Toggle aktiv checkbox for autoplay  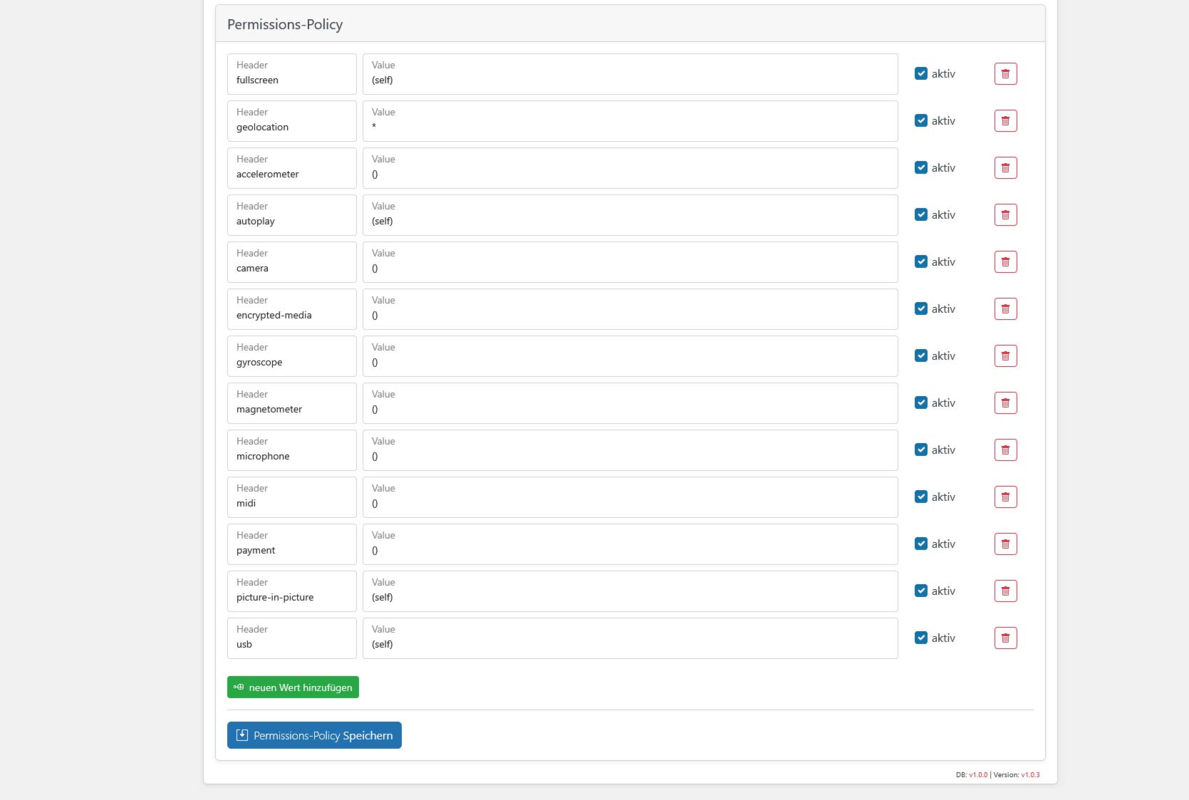click(x=921, y=215)
